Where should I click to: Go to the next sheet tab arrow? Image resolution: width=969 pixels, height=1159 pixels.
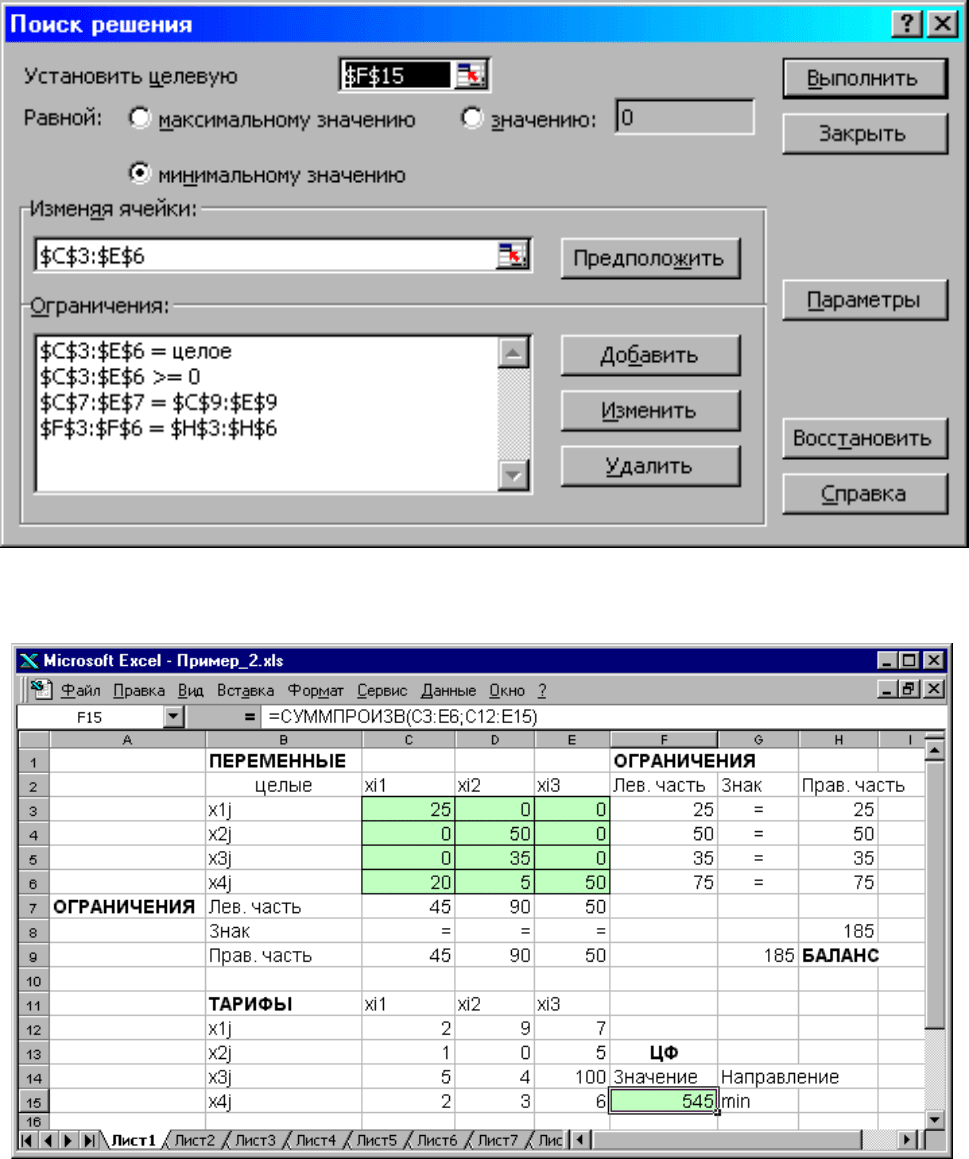[x=68, y=1141]
